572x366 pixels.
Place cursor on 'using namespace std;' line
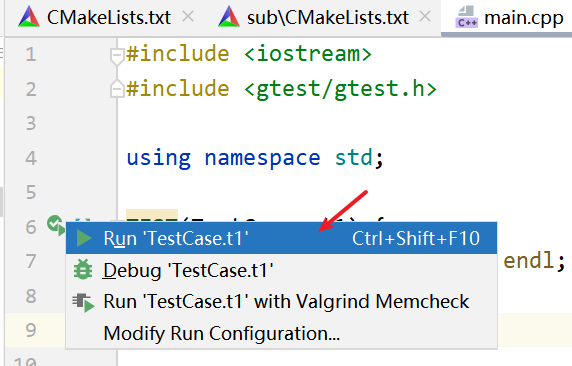pyautogui.click(x=255, y=158)
